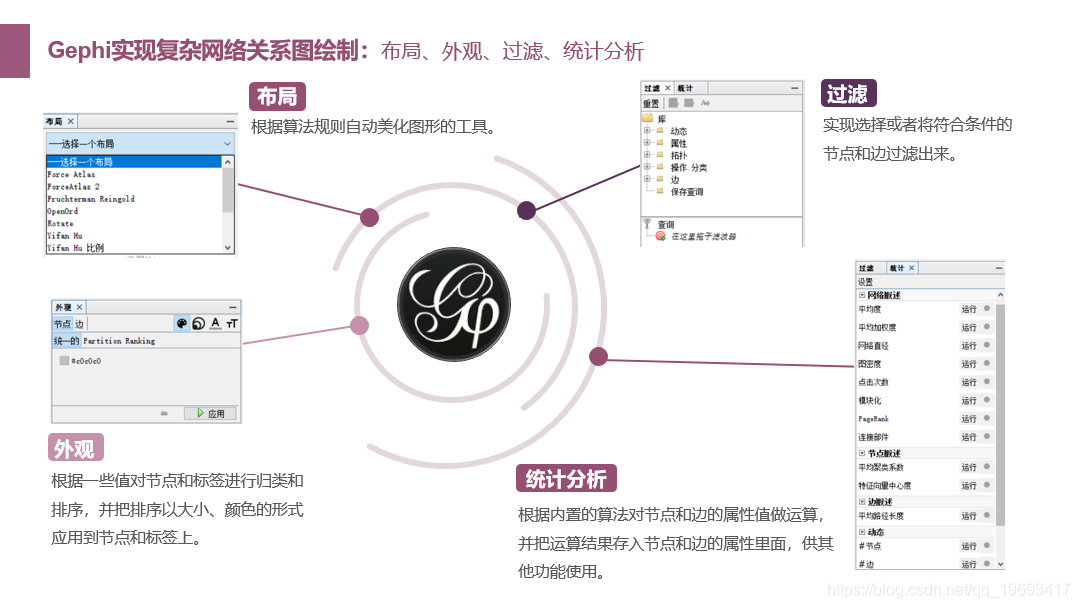Click the 应用 apply button
Screen dimensions: 1080x608
(x=211, y=413)
